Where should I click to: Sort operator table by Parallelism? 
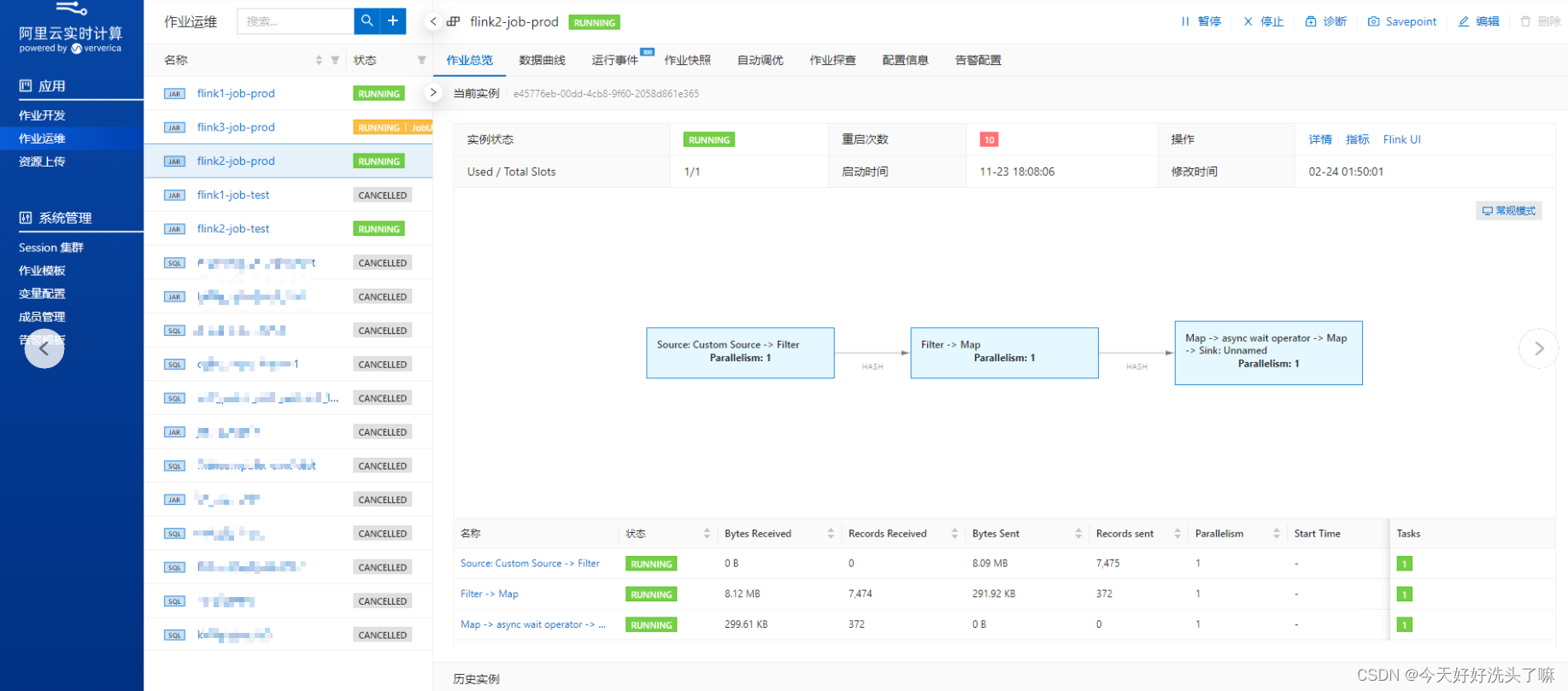pos(1277,533)
